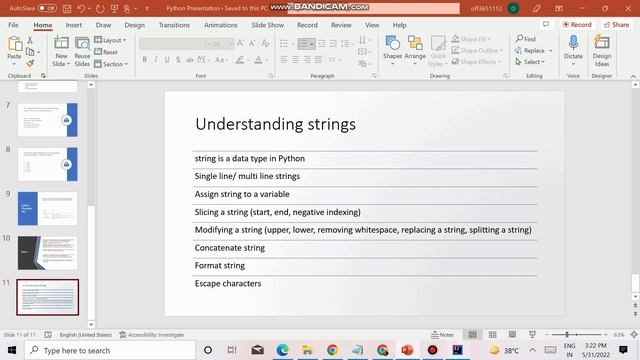
Task: Toggle Normal view button
Action: [472, 335]
